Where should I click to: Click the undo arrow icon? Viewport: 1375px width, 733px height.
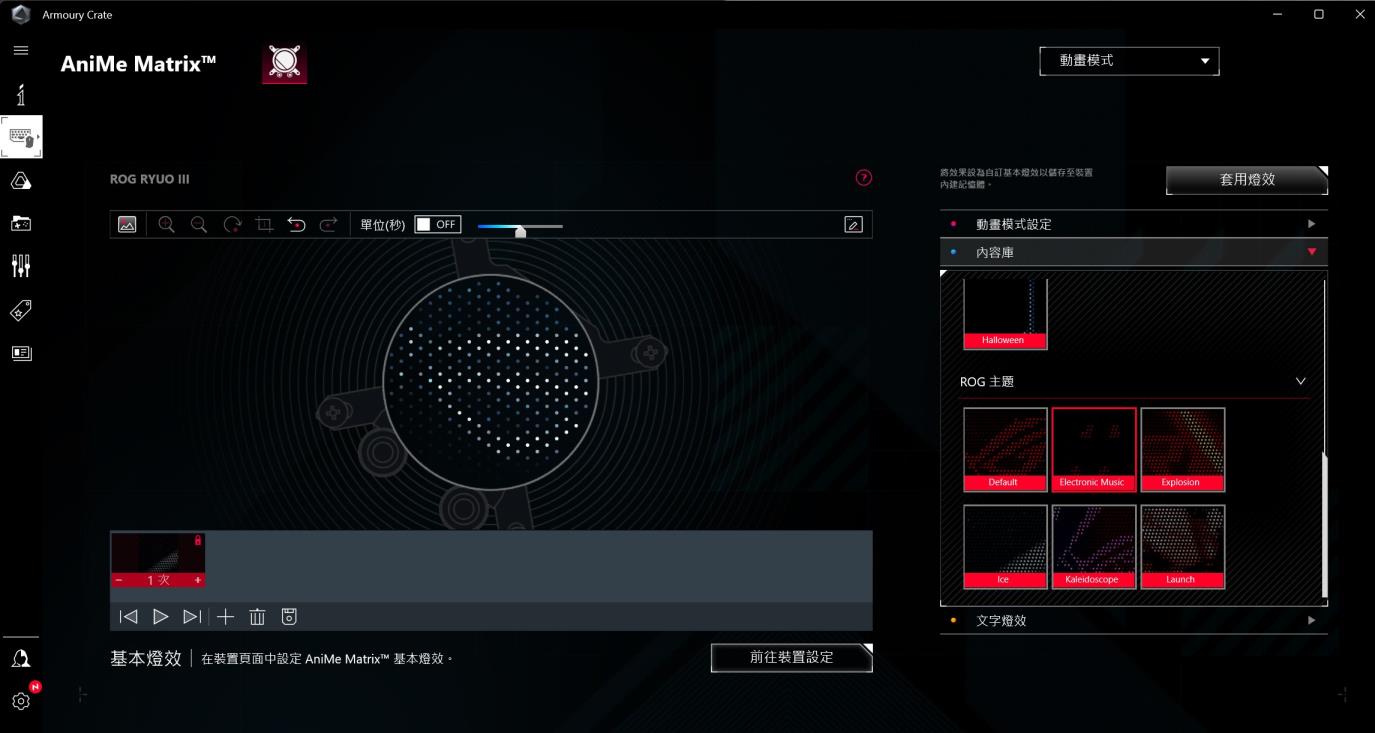click(x=296, y=225)
